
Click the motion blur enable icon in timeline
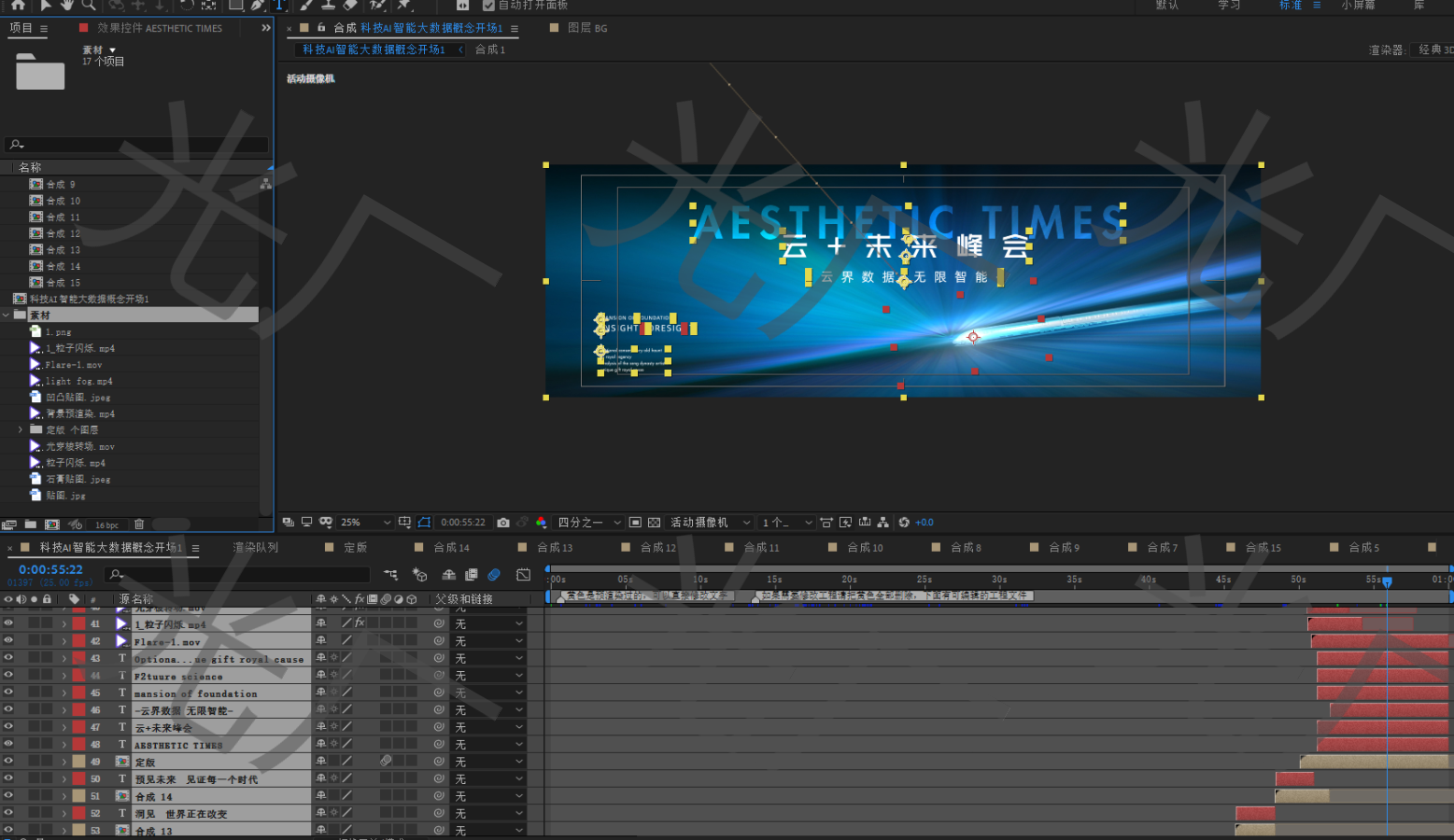(494, 575)
